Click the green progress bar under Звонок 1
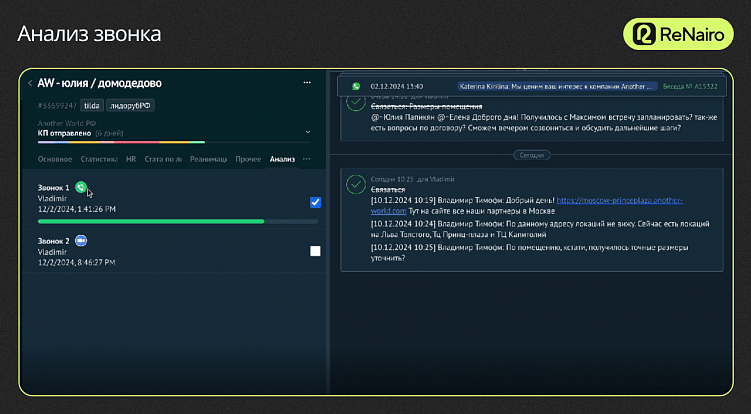751x414 pixels. tap(178, 221)
